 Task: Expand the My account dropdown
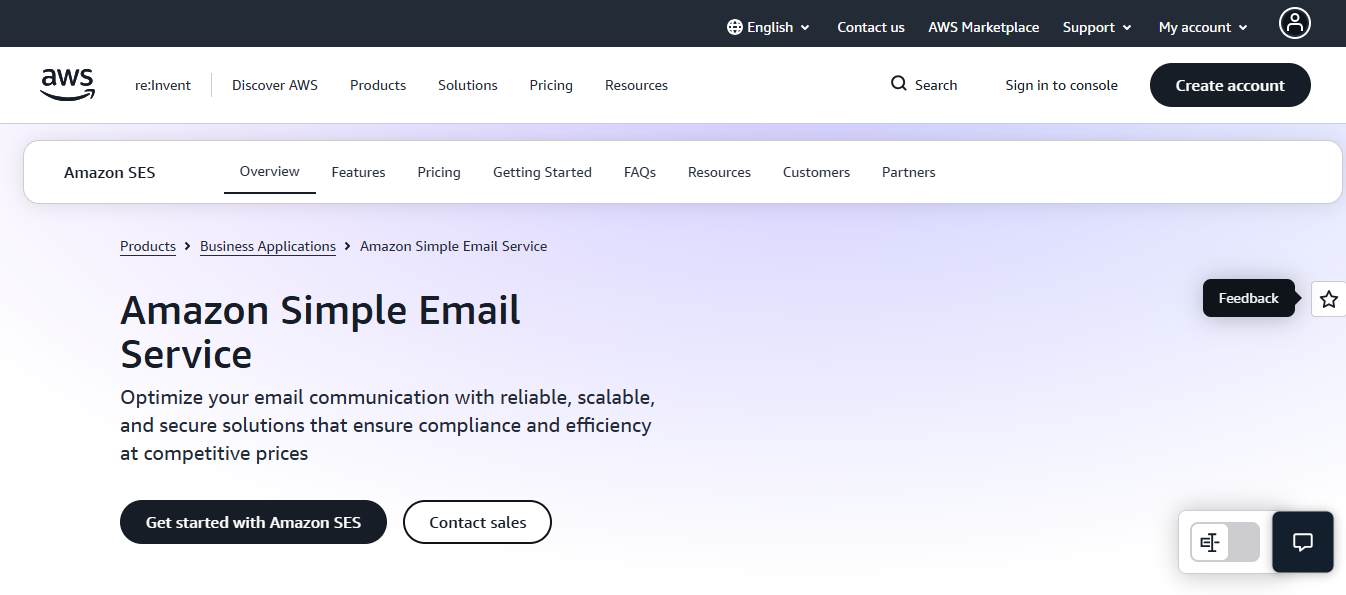click(x=1204, y=27)
